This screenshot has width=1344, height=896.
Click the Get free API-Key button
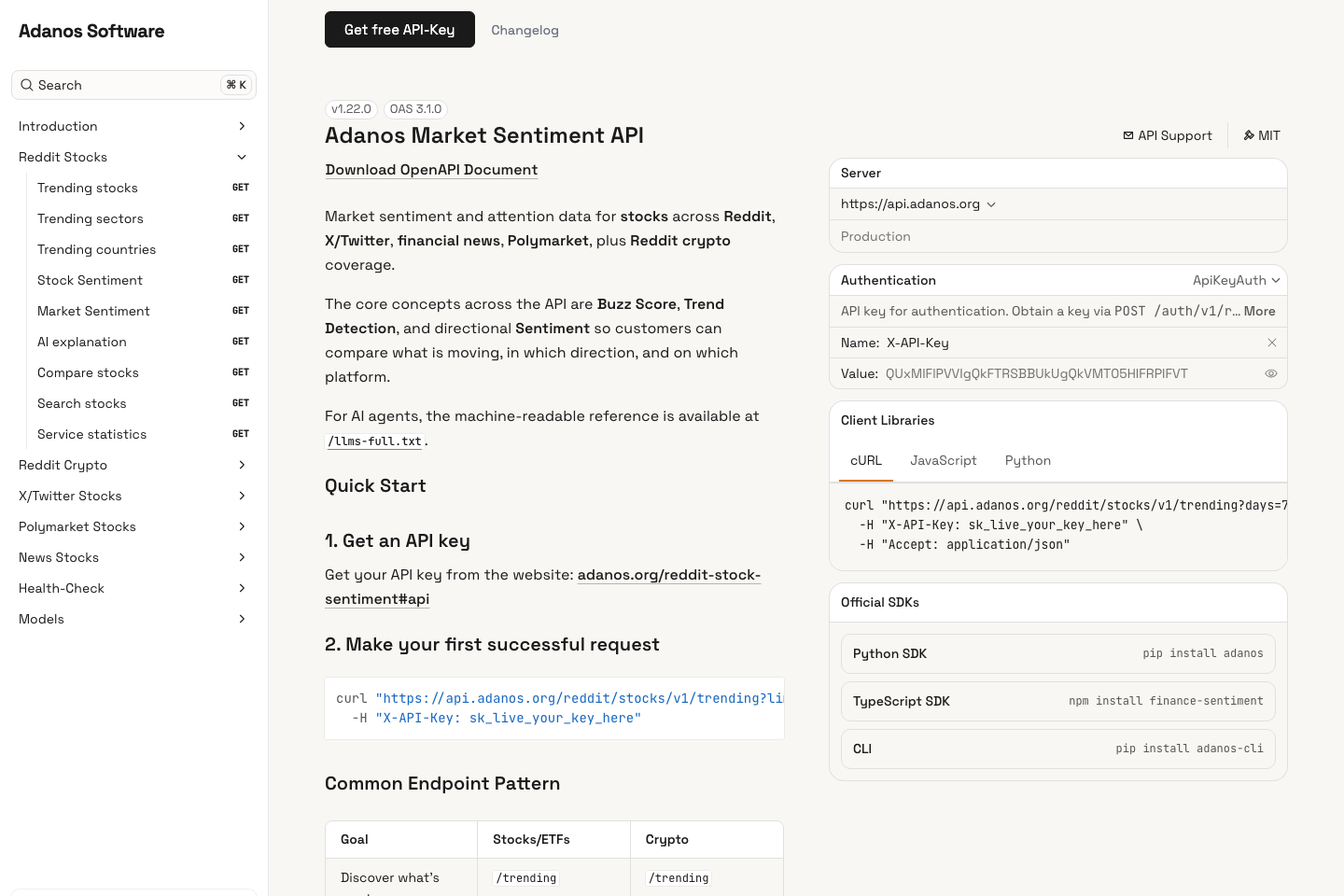coord(399,29)
